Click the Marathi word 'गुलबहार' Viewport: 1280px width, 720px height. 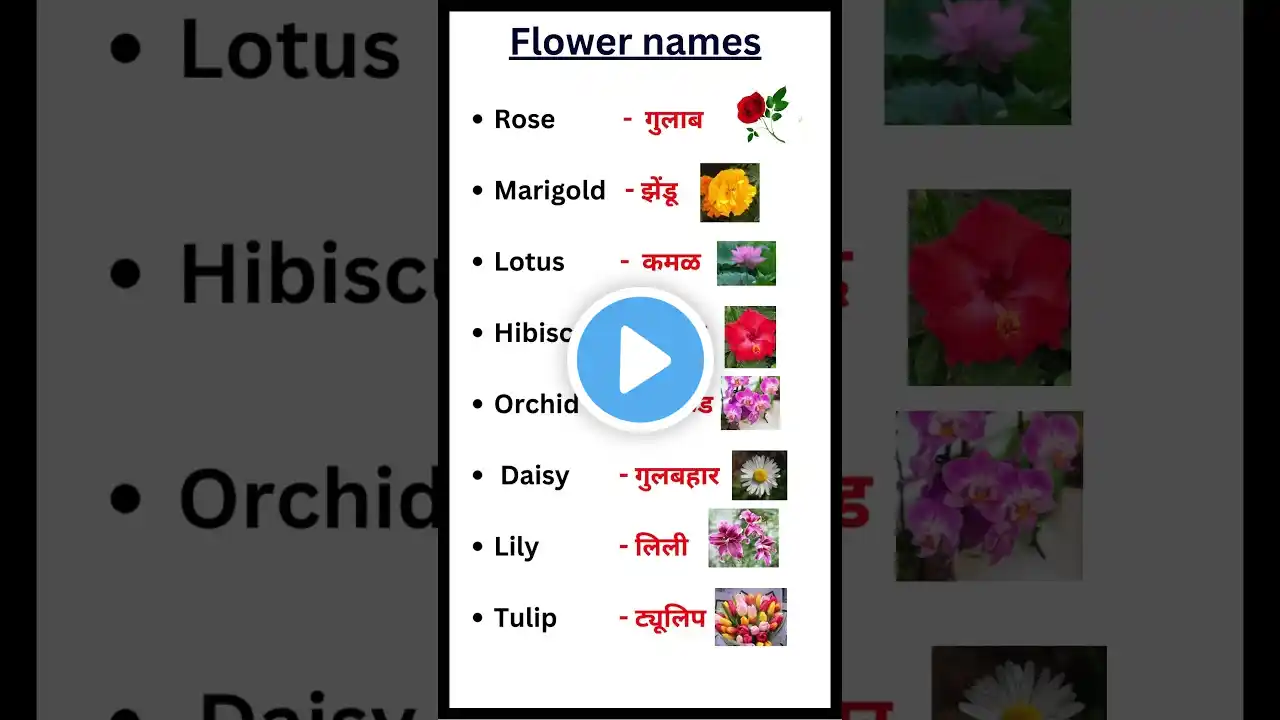pyautogui.click(x=676, y=475)
